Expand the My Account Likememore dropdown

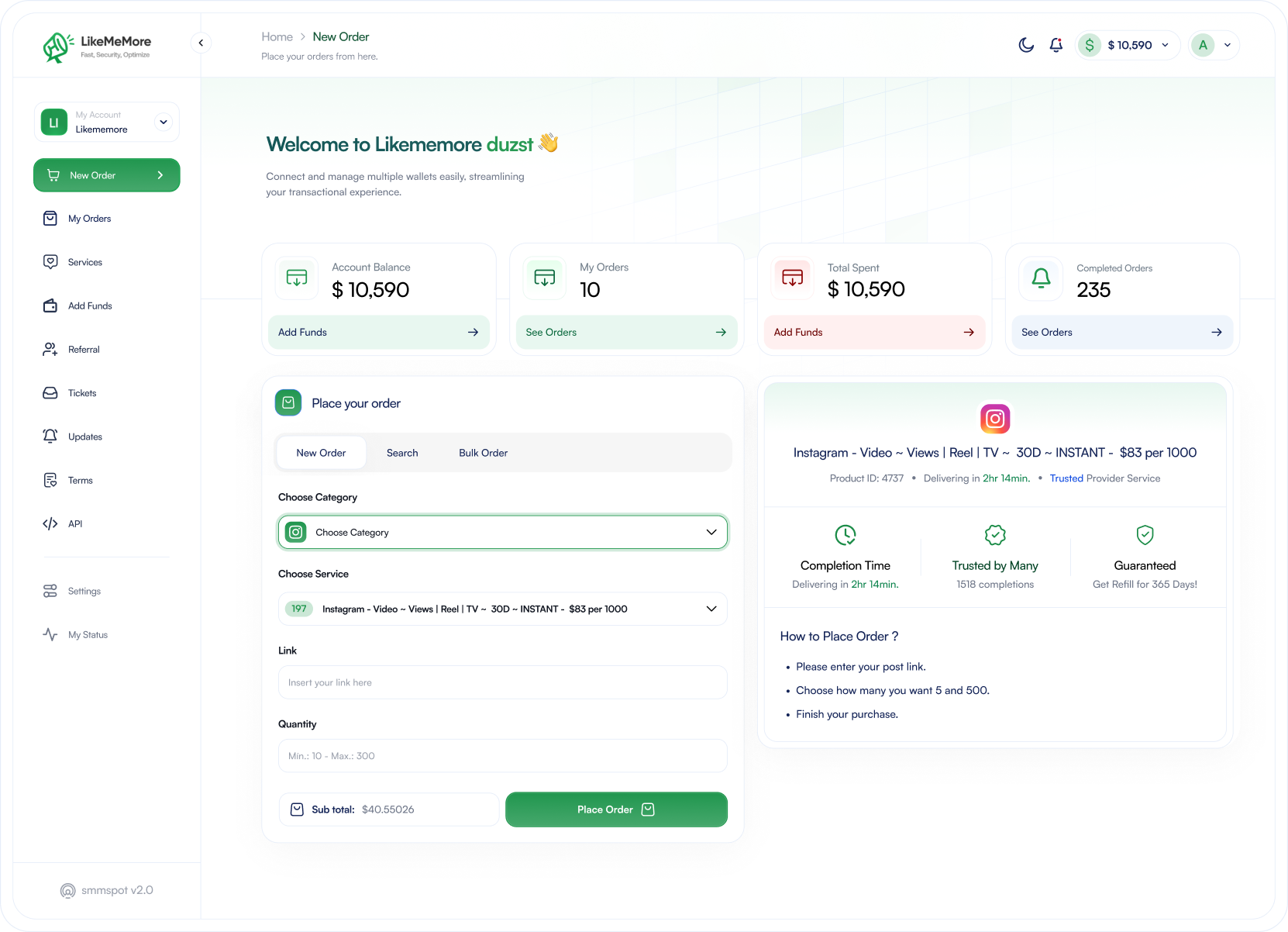(x=163, y=122)
